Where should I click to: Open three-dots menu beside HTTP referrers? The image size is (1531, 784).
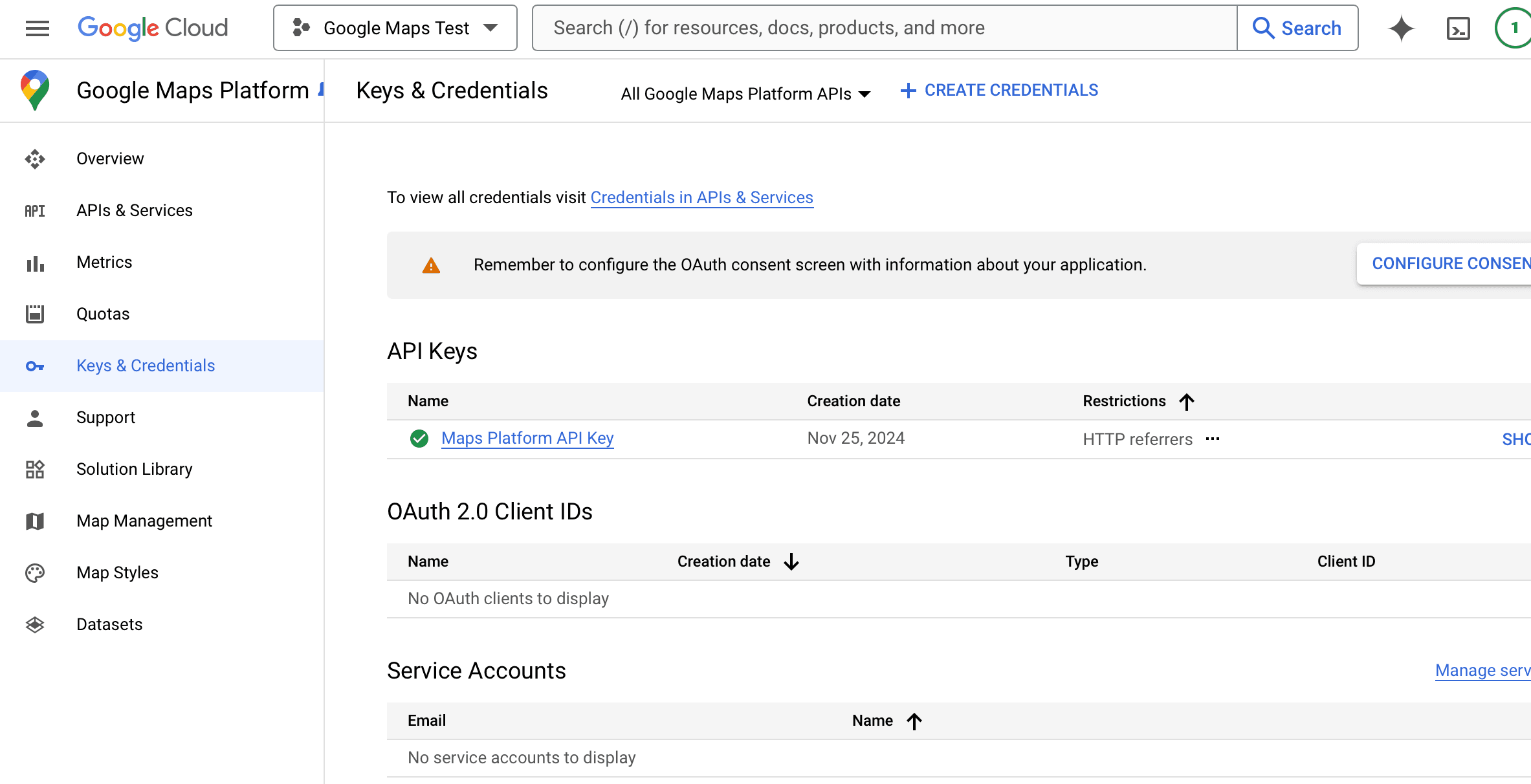coord(1213,439)
